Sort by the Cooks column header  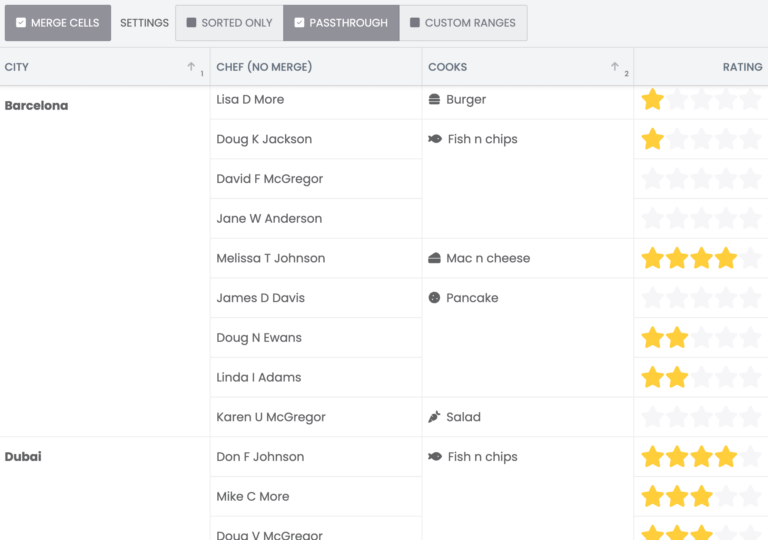(528, 67)
